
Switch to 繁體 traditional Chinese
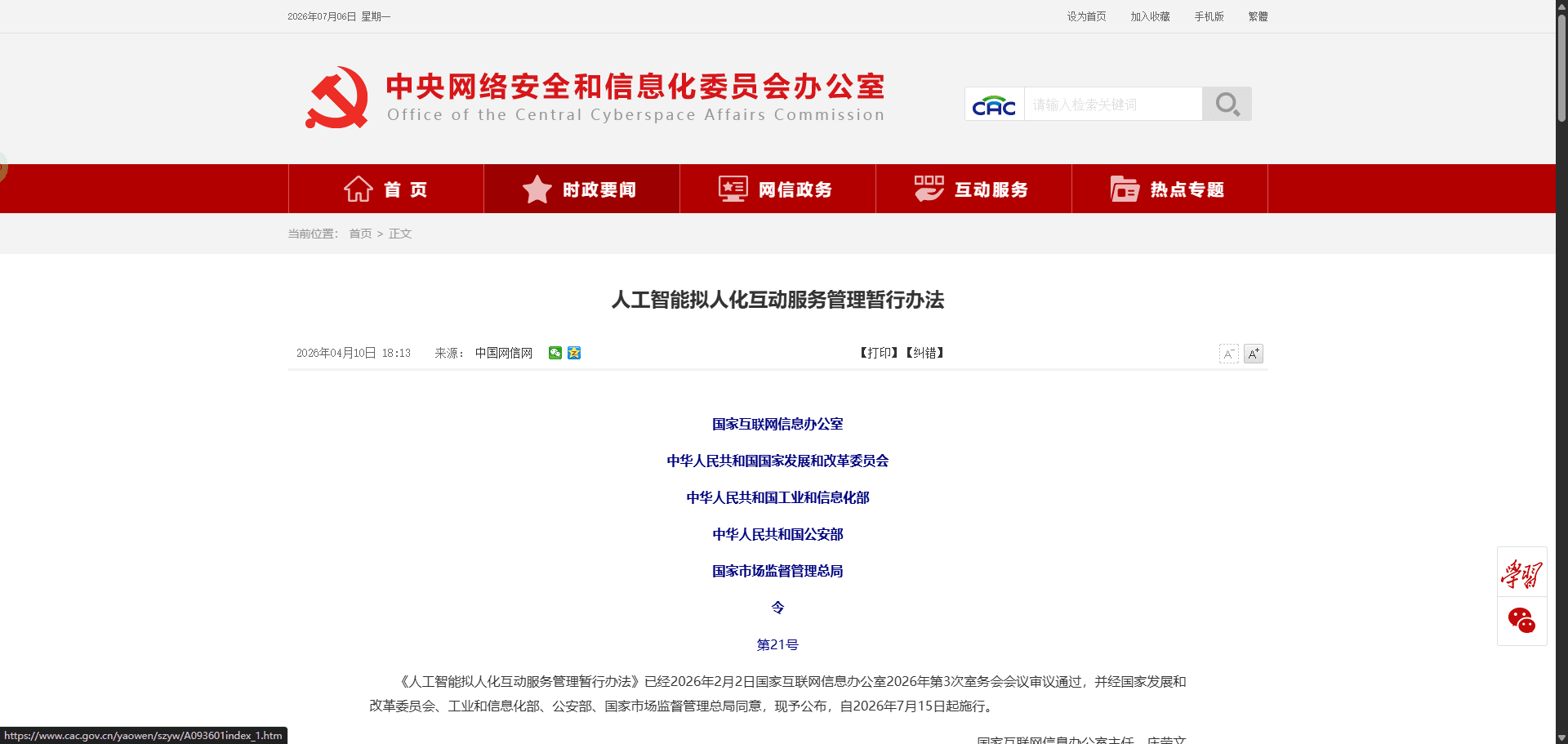pyautogui.click(x=1258, y=16)
